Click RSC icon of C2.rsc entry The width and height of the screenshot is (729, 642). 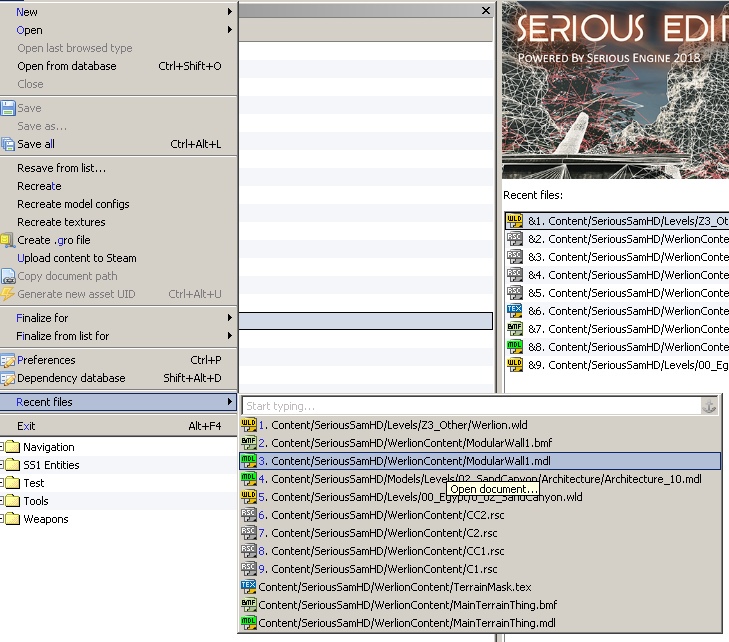click(249, 533)
